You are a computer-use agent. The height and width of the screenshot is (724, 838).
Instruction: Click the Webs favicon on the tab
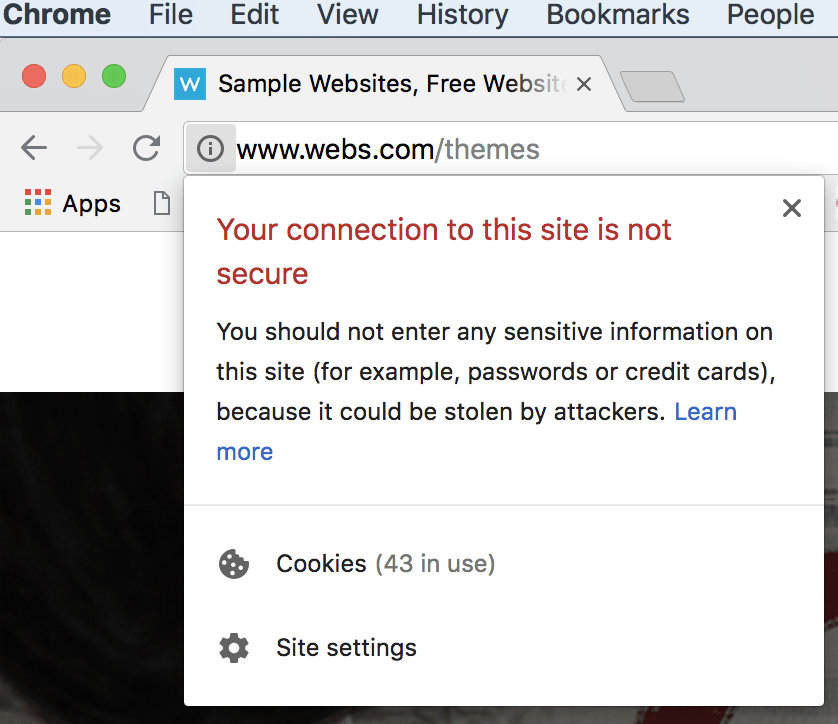point(190,84)
